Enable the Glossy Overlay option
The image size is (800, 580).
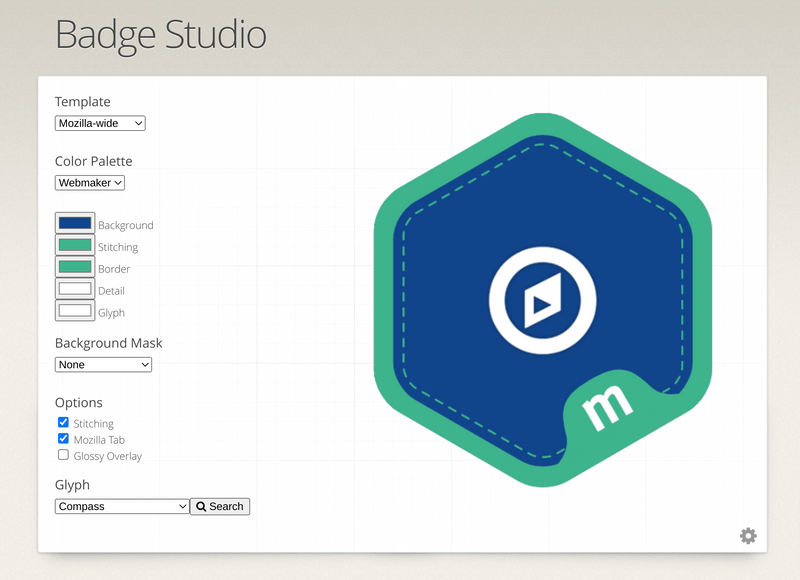click(x=64, y=455)
